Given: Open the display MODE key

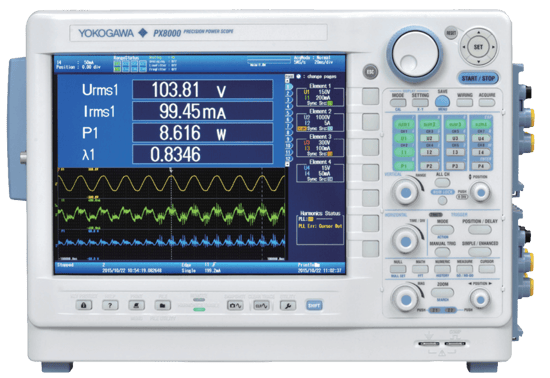Looking at the screenshot, I should (398, 103).
